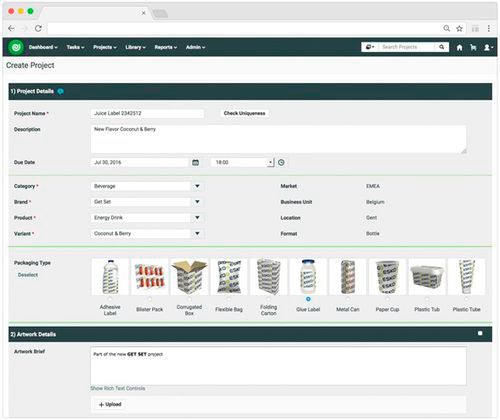Click the Plastic Tub thumbnail image

tap(427, 277)
